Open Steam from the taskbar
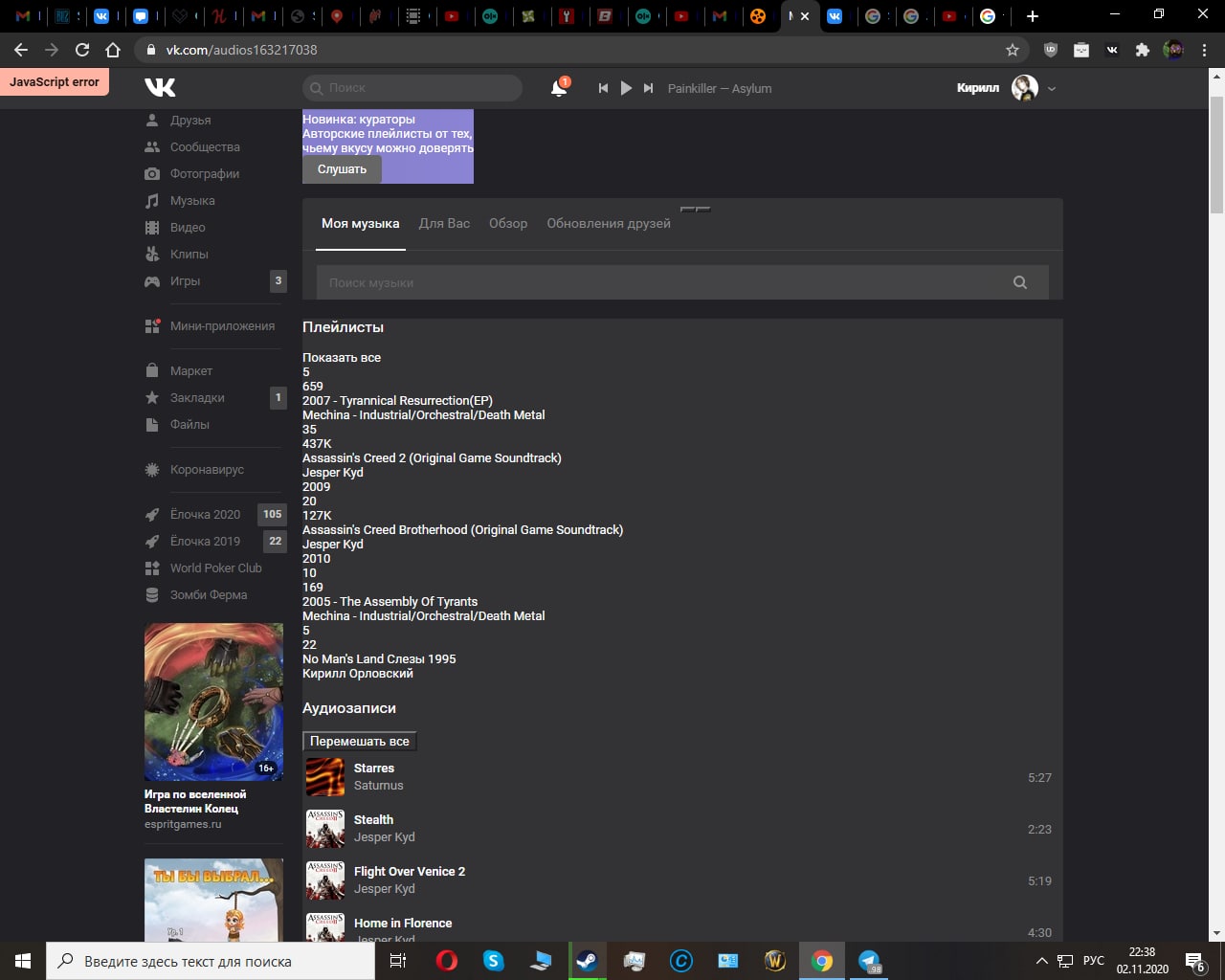Screen dimensions: 1225x980 pyautogui.click(x=587, y=961)
